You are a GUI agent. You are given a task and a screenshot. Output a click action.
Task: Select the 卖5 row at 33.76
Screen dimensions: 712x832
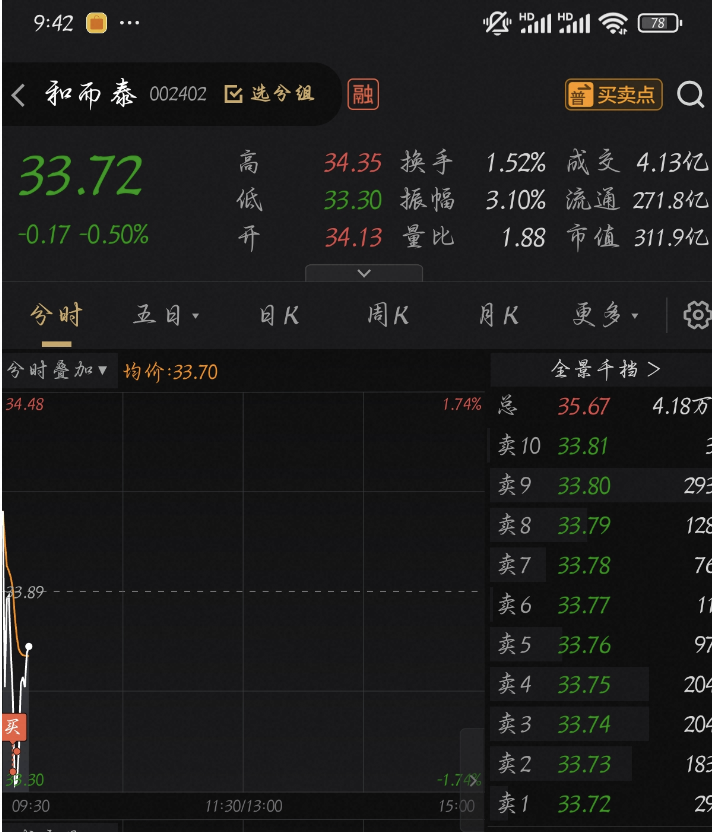pos(601,645)
